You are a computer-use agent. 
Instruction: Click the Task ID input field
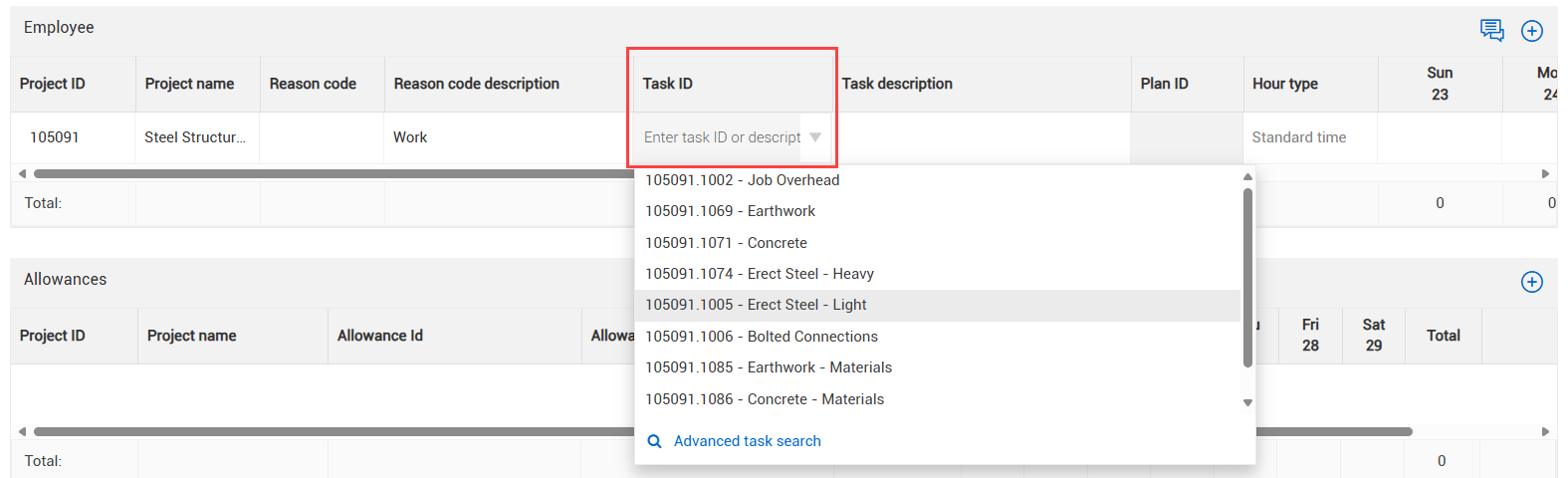tap(721, 137)
